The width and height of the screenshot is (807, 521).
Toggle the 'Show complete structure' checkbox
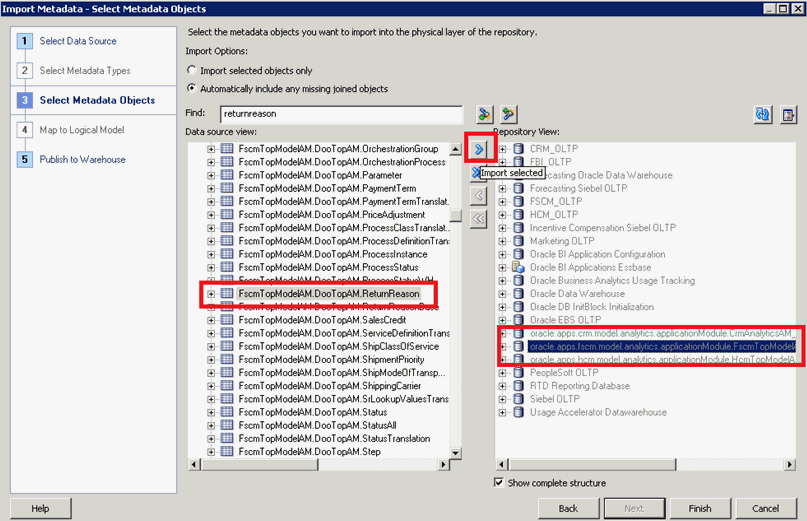point(499,482)
